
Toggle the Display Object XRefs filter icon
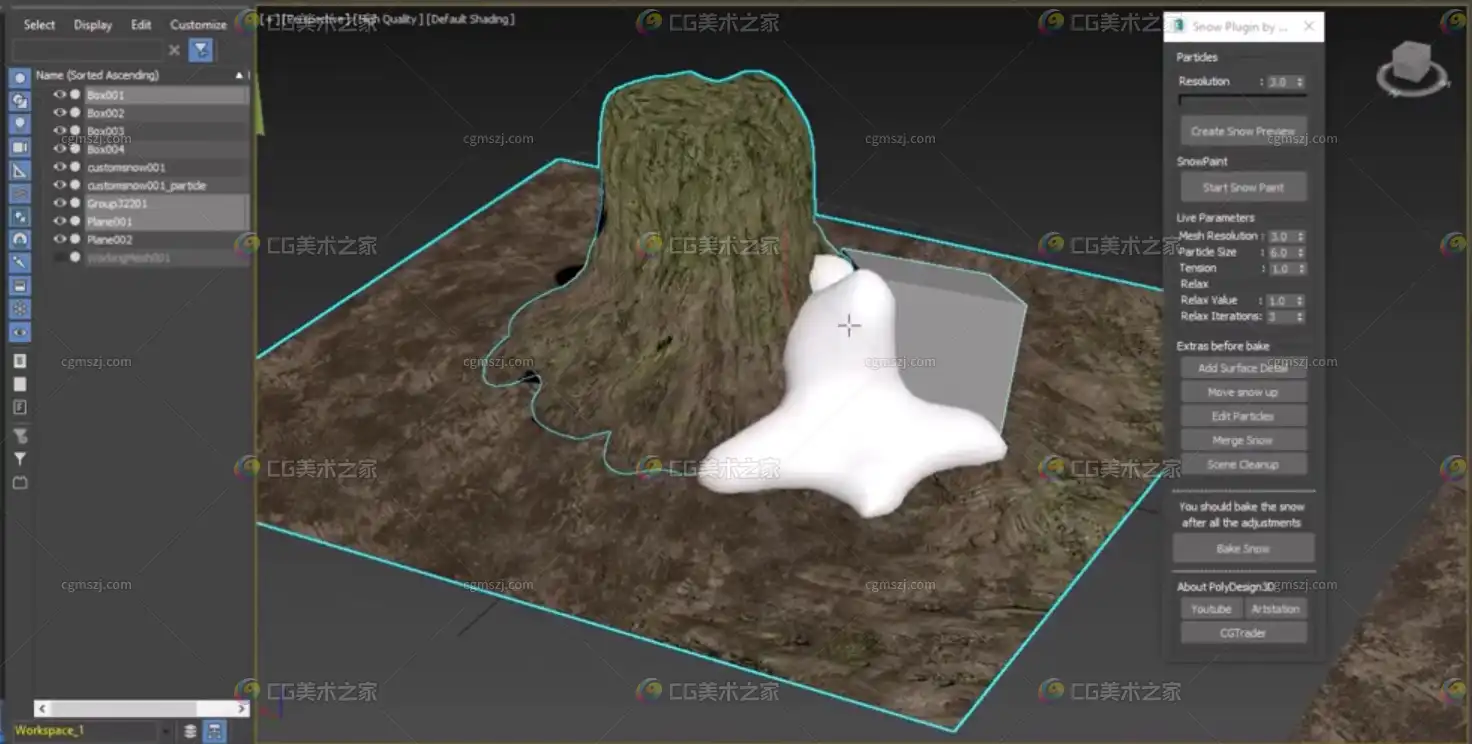20,239
